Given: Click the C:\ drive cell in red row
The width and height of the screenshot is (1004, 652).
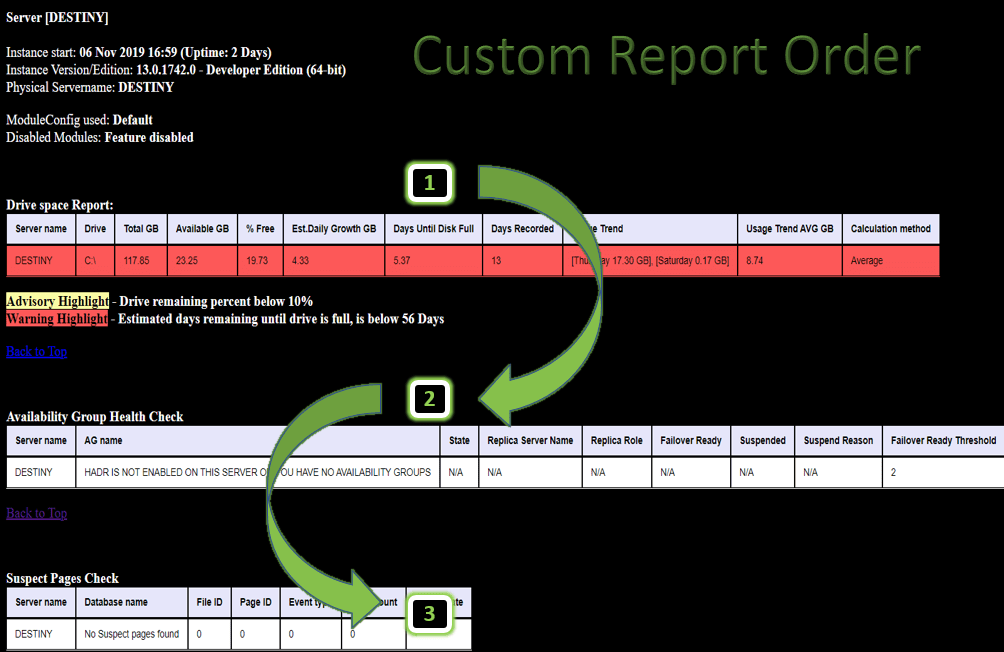Looking at the screenshot, I should pyautogui.click(x=95, y=261).
